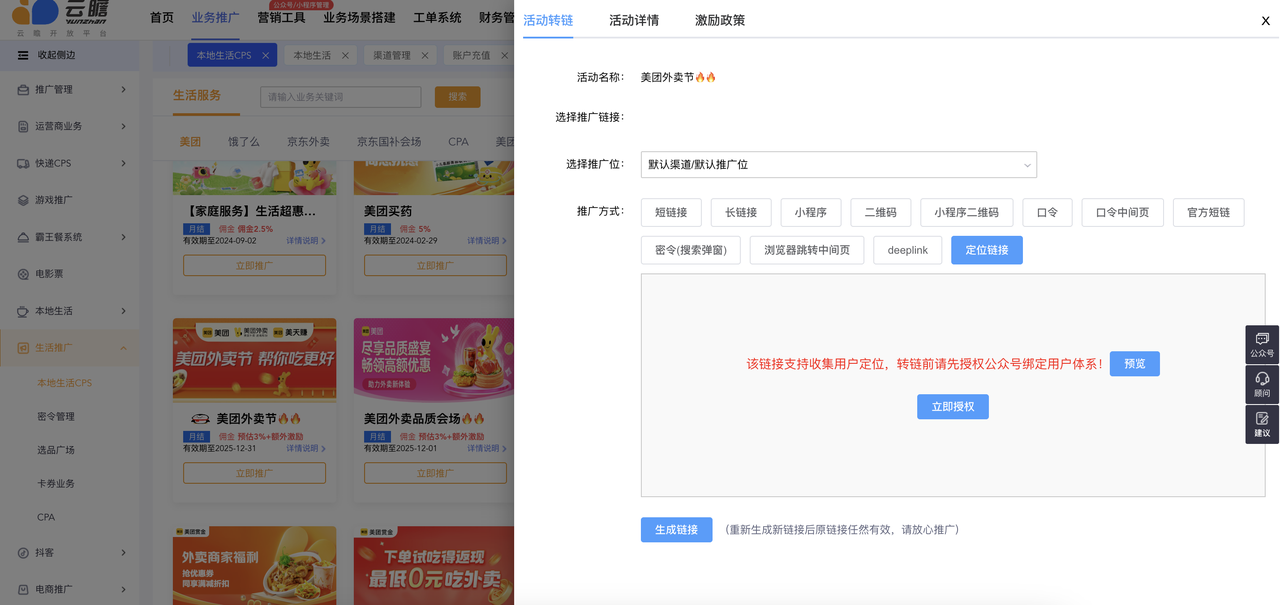
Task: Choose 小程序二维码 promotion method
Action: pyautogui.click(x=966, y=212)
